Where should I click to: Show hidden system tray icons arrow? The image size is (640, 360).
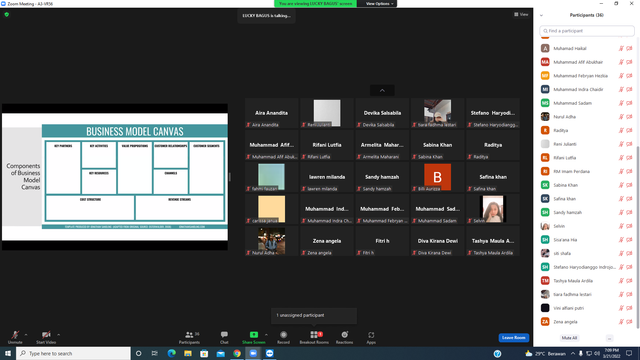click(x=573, y=353)
